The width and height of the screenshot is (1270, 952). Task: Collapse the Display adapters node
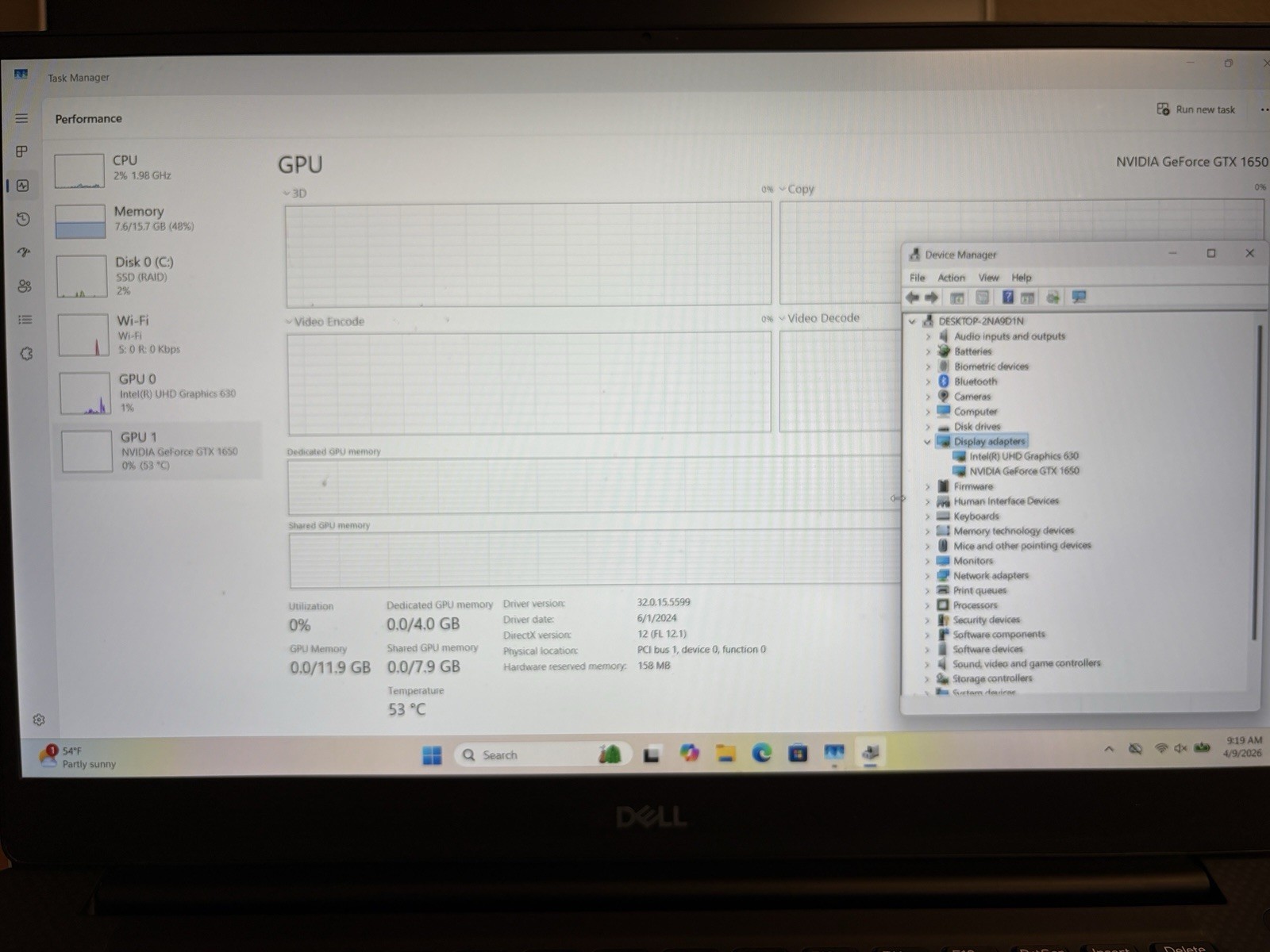point(927,442)
